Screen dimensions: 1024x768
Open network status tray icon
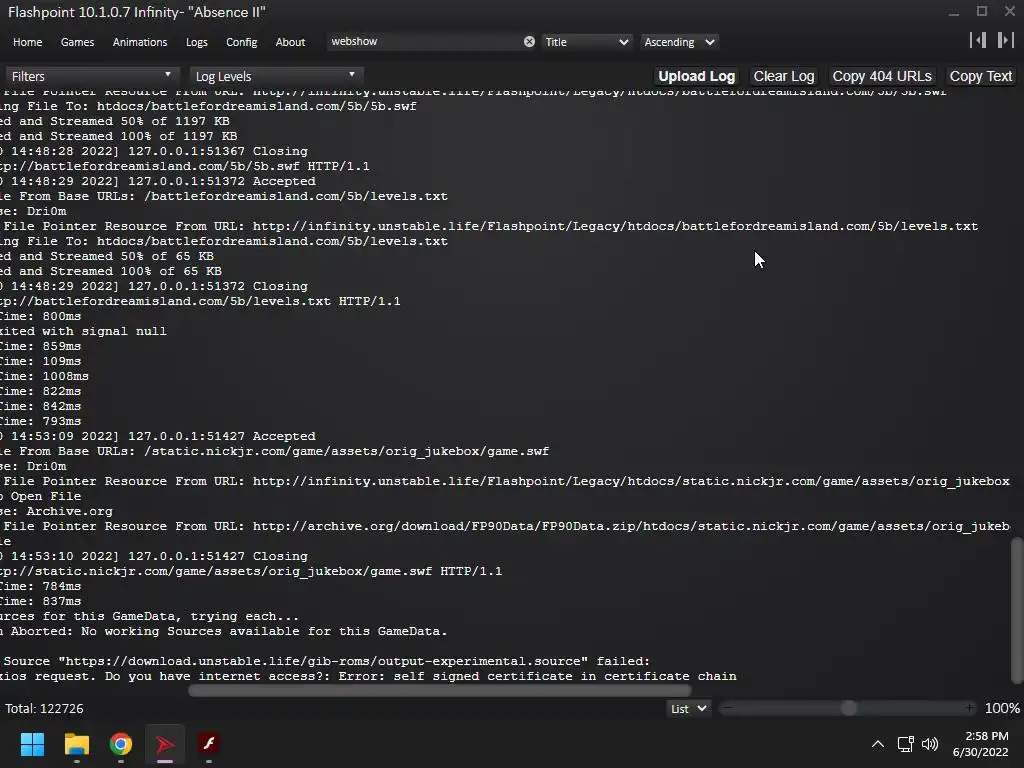(905, 744)
